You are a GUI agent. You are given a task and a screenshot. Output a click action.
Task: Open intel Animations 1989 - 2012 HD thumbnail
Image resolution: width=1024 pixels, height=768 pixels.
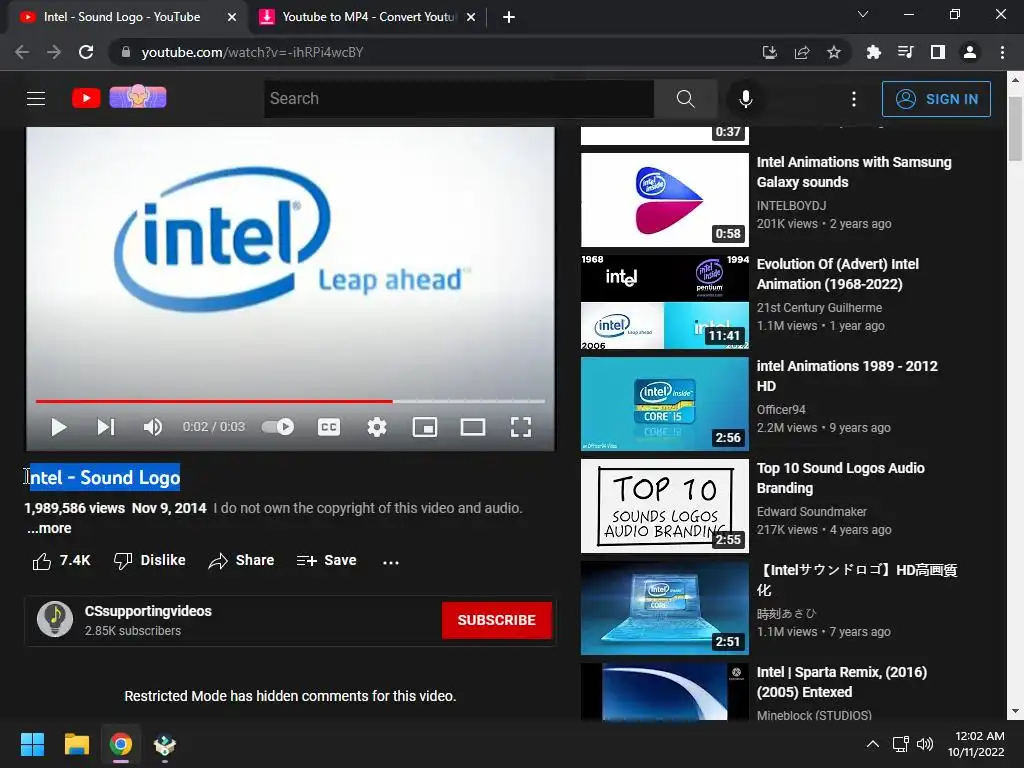(x=665, y=404)
